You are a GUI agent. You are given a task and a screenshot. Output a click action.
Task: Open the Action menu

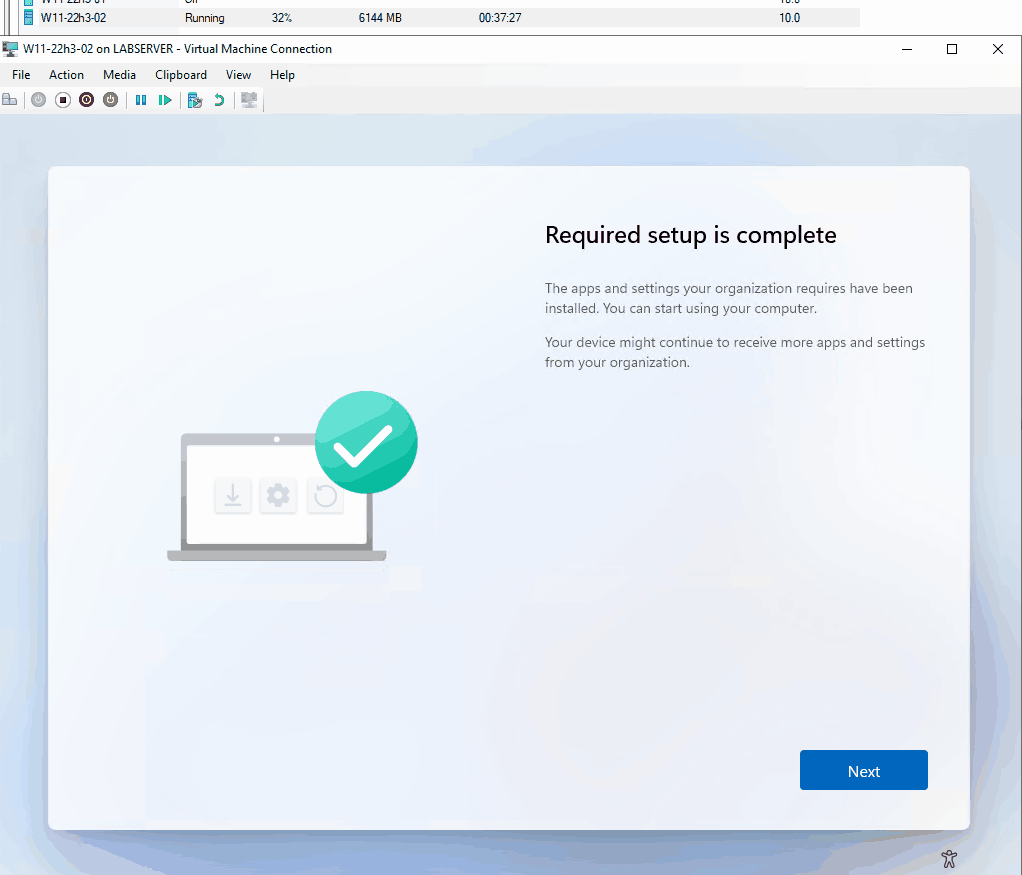(x=67, y=75)
